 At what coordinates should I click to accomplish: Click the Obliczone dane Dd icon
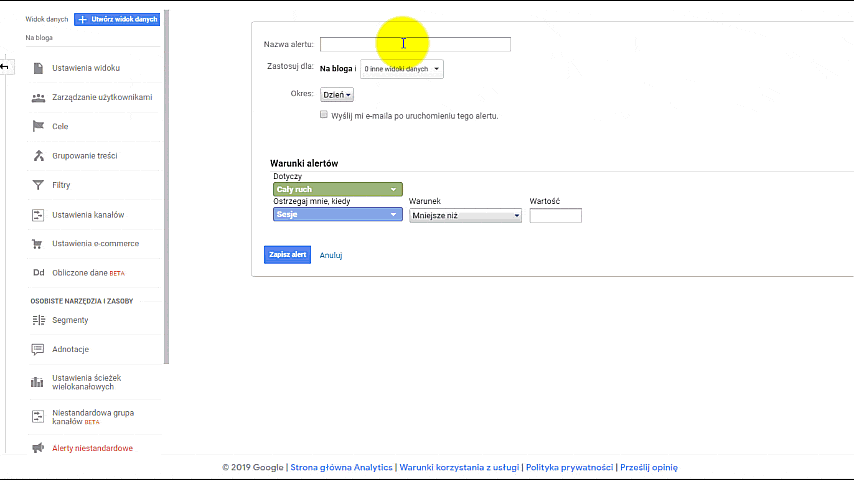click(38, 272)
